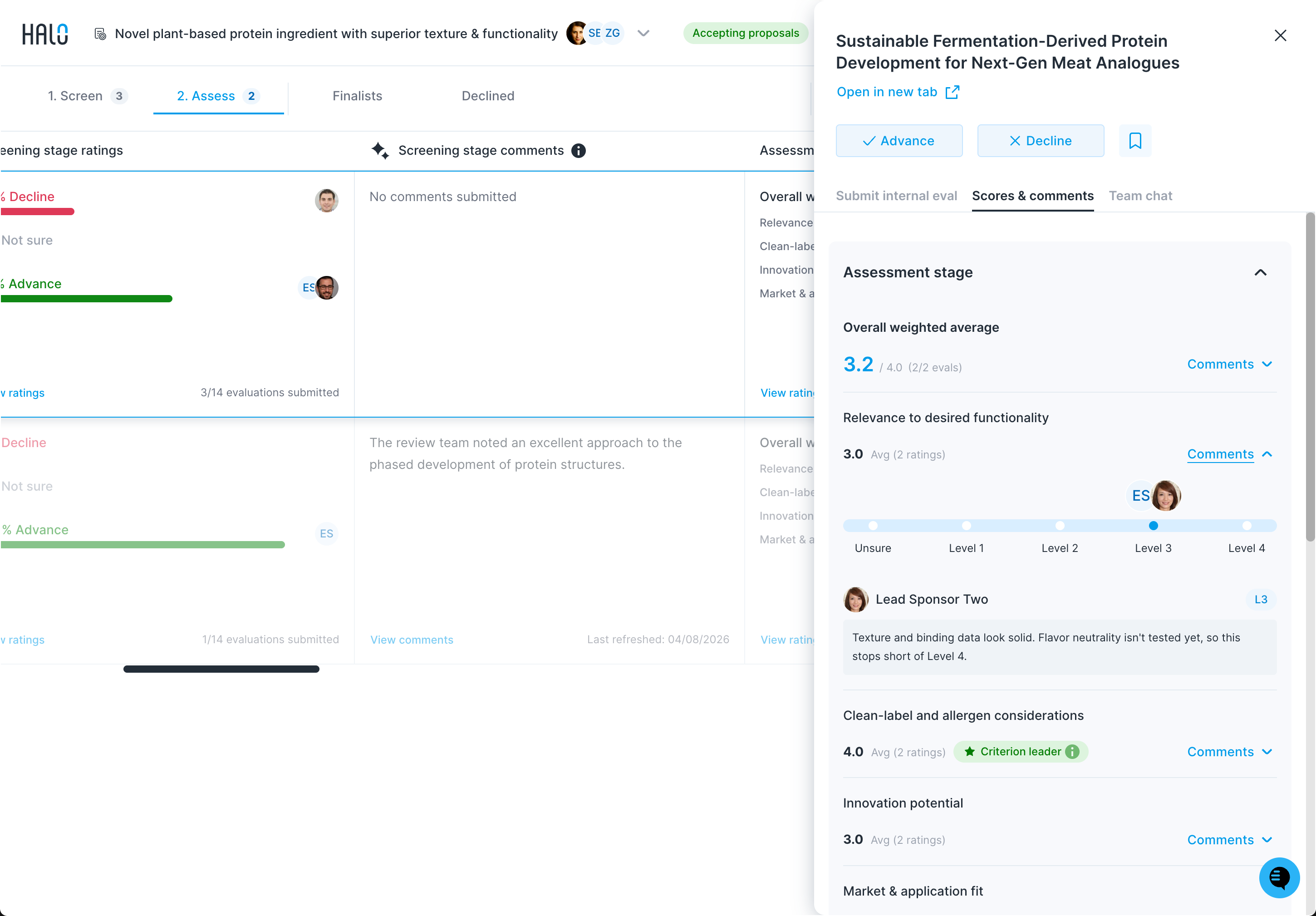Screen dimensions: 1316x916
Task: Open the Submit internal eval tab
Action: (896, 196)
